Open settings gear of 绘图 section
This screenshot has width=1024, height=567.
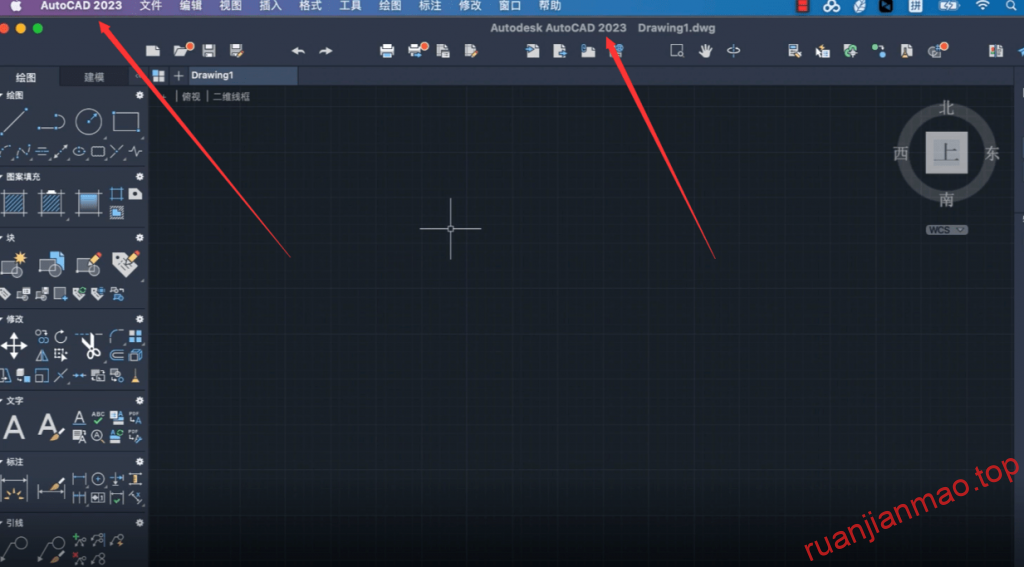point(139,95)
